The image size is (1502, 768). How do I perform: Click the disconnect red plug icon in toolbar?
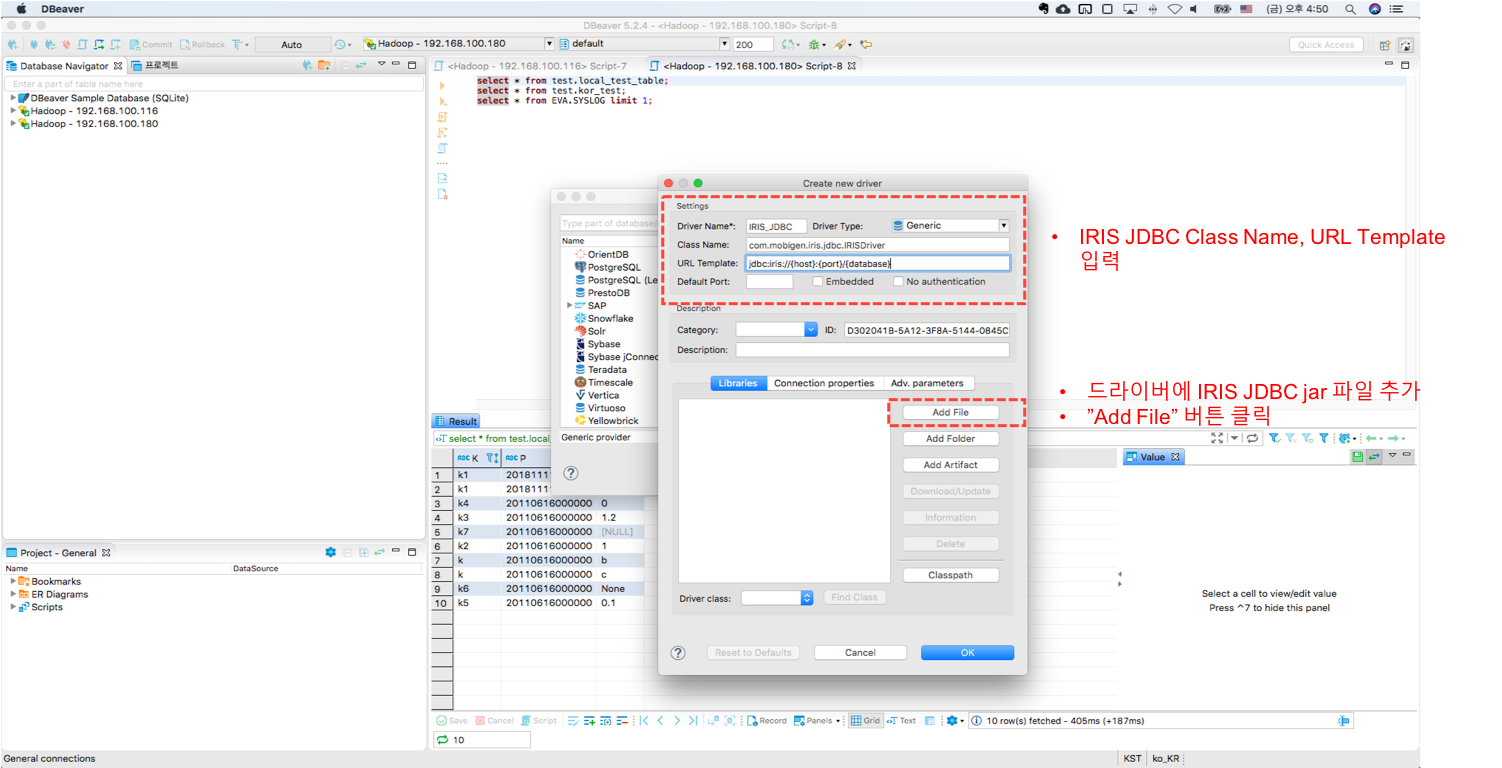66,44
